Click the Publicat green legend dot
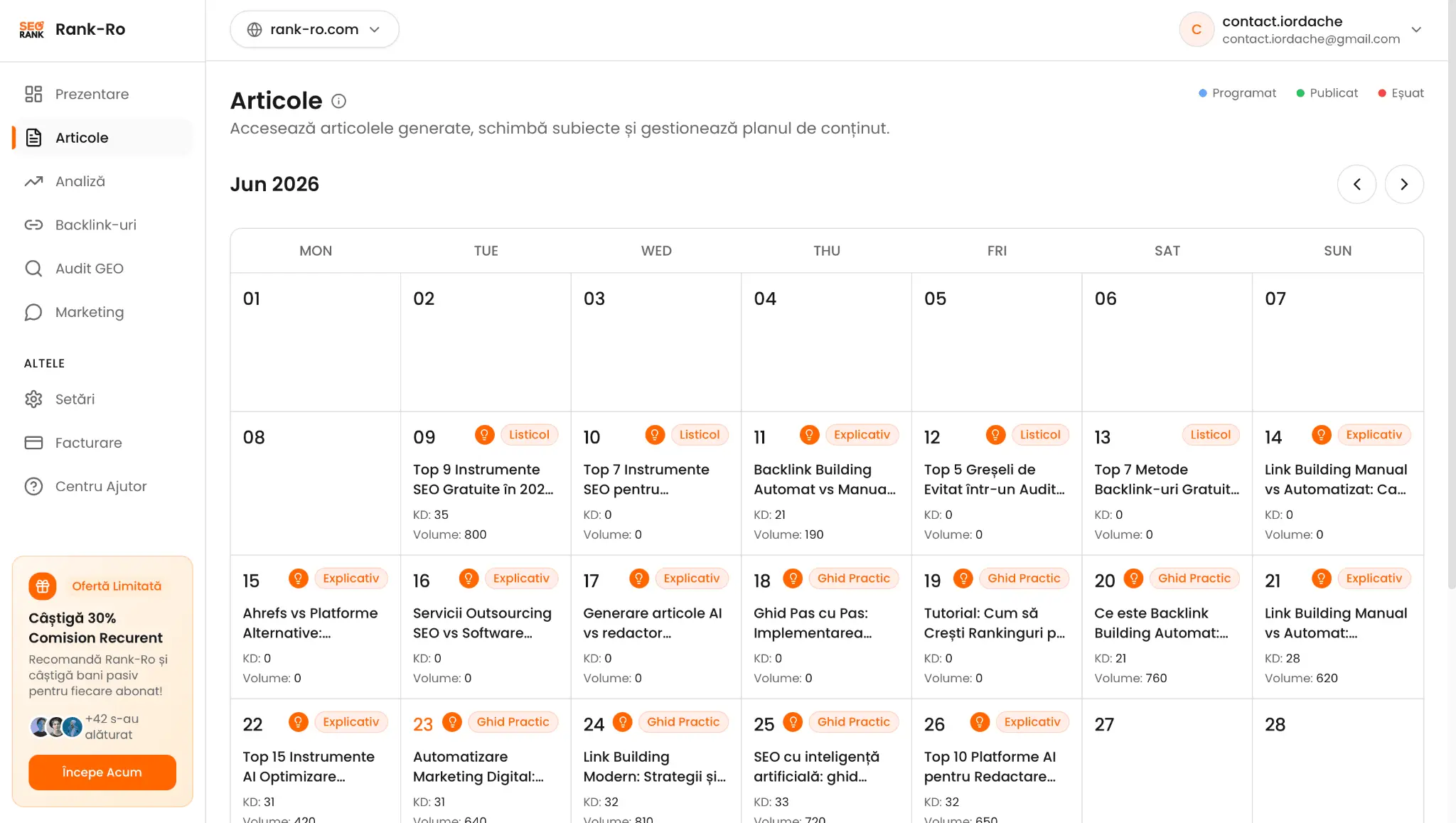 pos(1300,93)
